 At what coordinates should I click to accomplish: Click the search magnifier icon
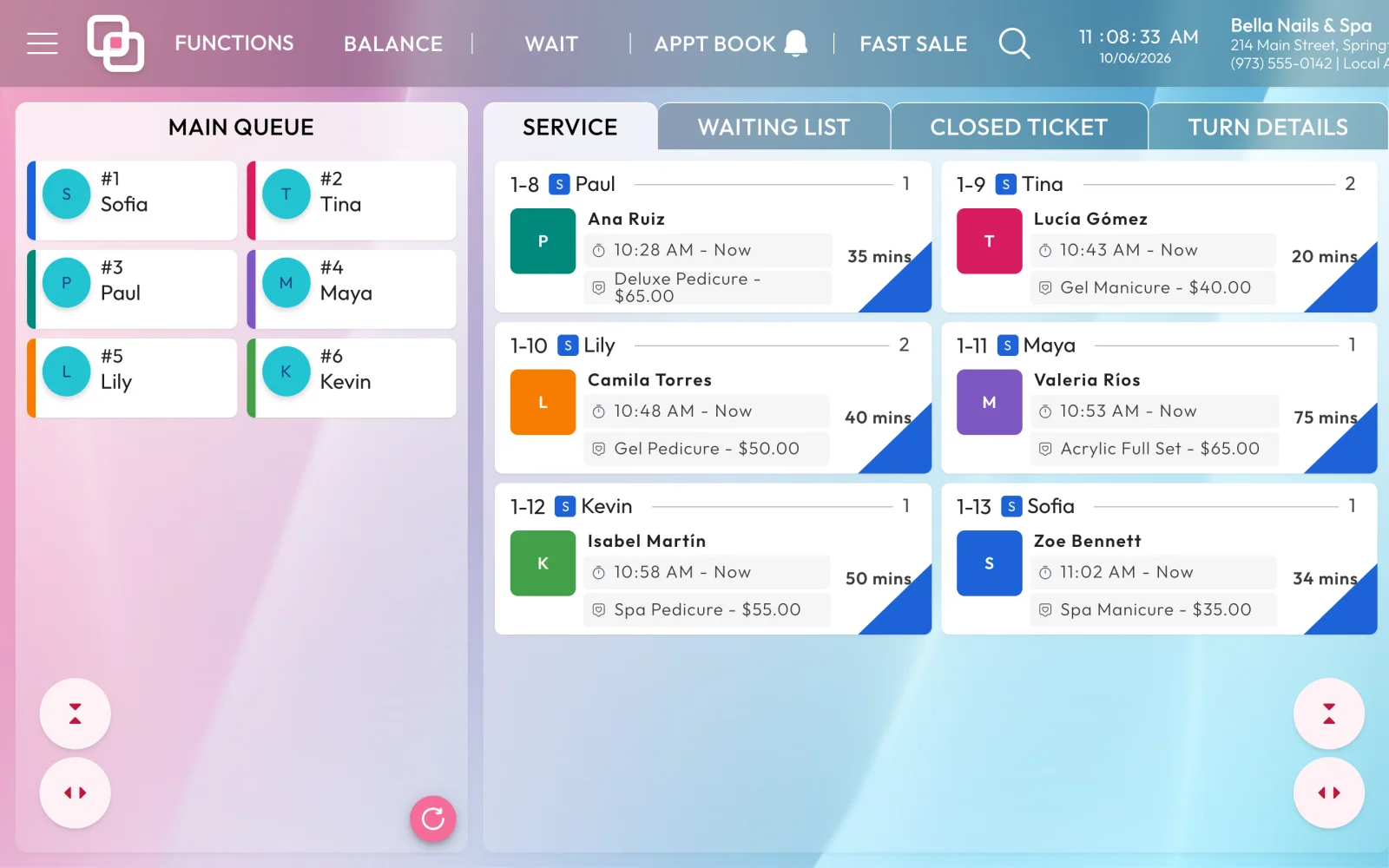1014,43
